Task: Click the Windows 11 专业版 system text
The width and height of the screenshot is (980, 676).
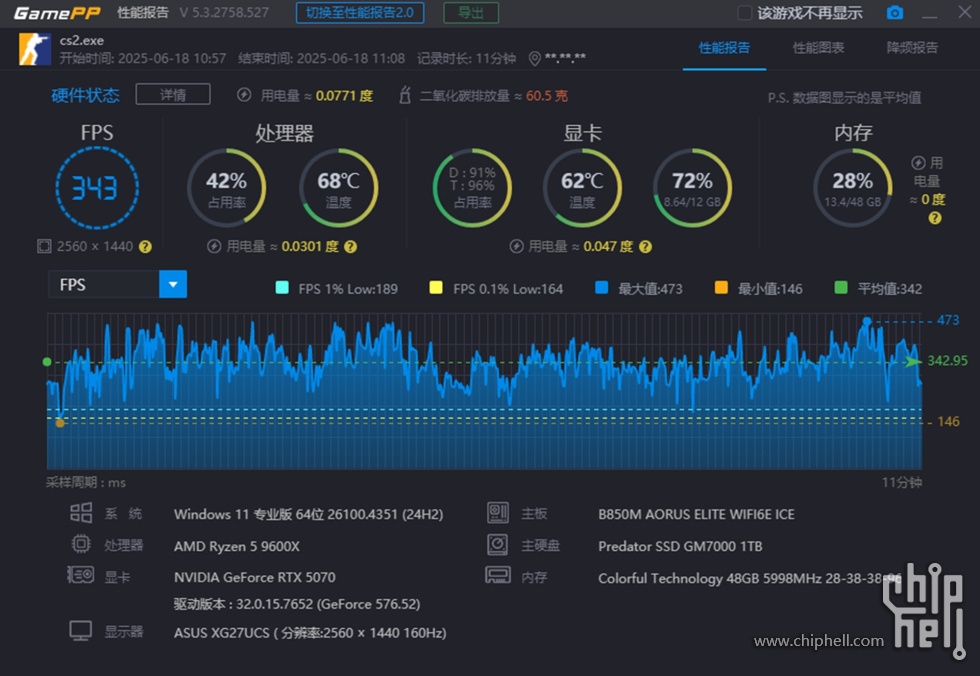Action: click(x=309, y=514)
